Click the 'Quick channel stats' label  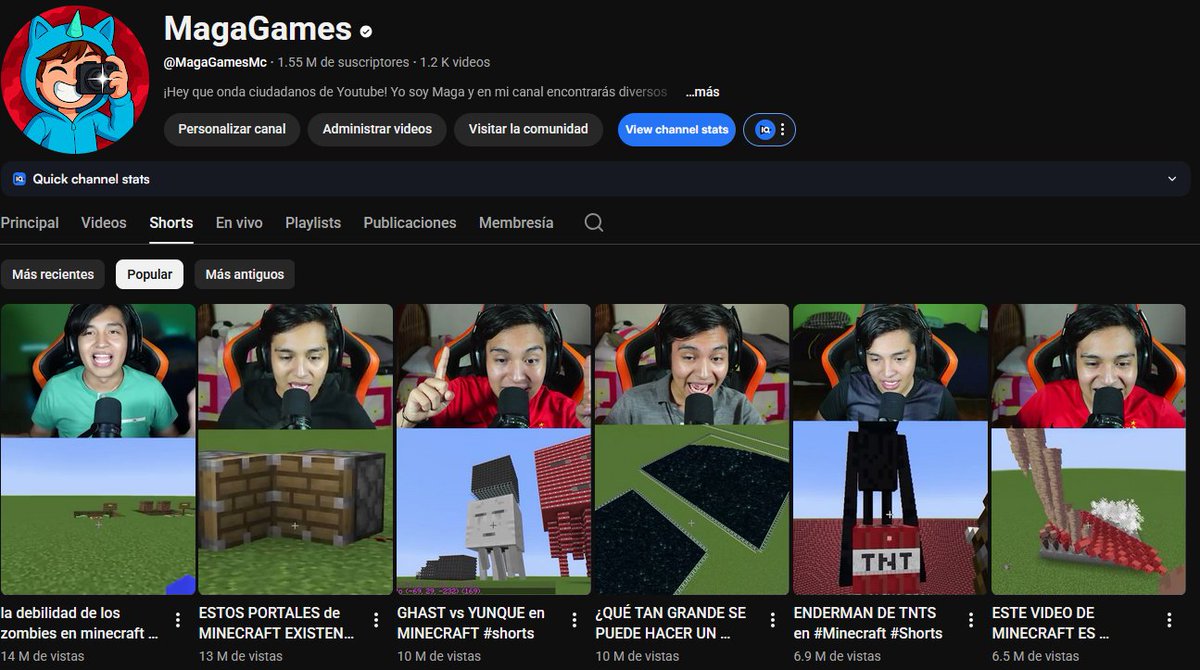coord(91,179)
